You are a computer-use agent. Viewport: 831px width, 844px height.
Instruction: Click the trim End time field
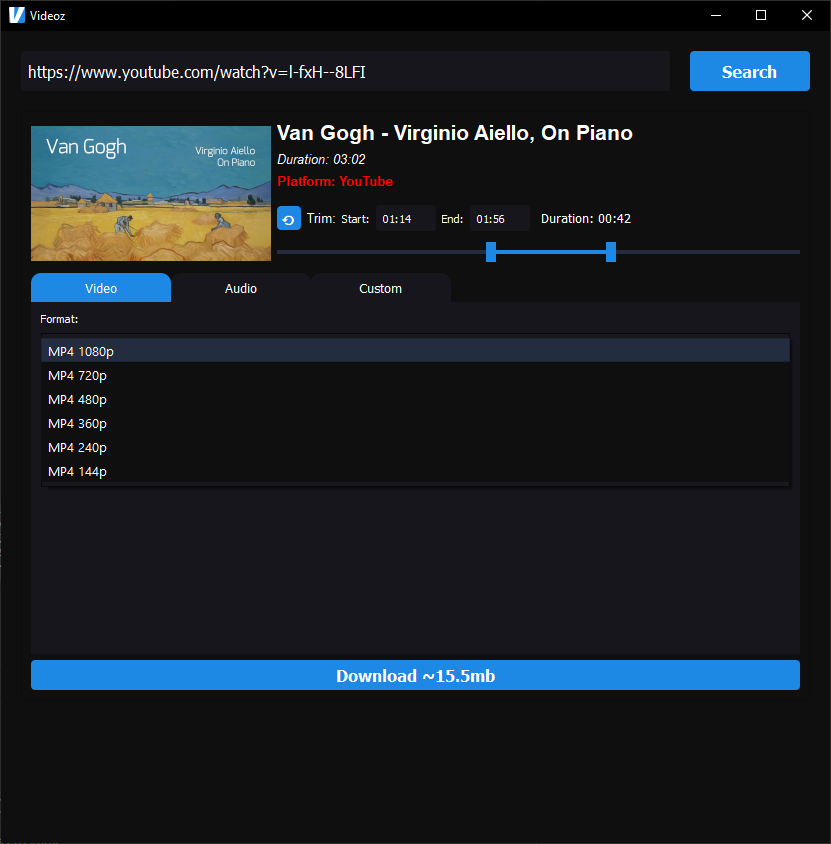coord(499,219)
